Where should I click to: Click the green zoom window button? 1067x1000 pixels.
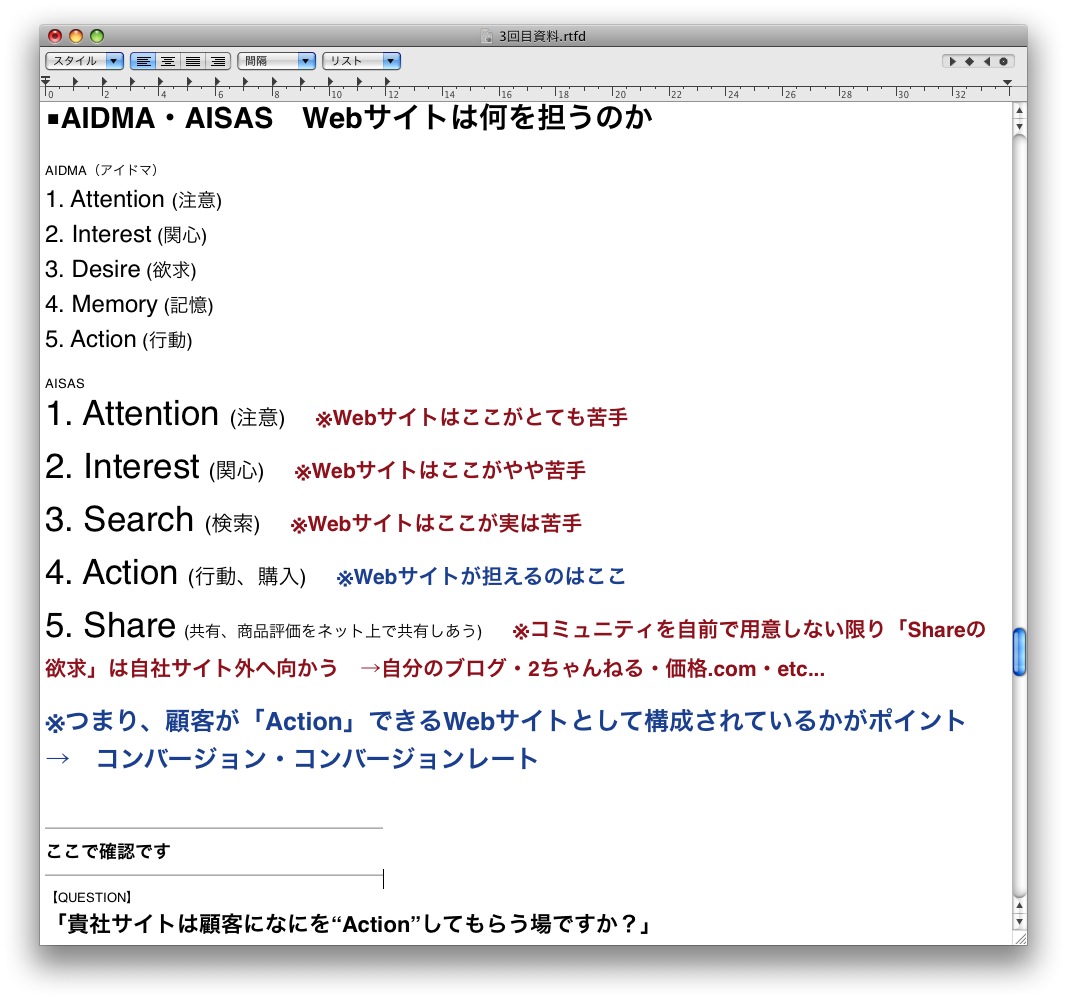(97, 36)
